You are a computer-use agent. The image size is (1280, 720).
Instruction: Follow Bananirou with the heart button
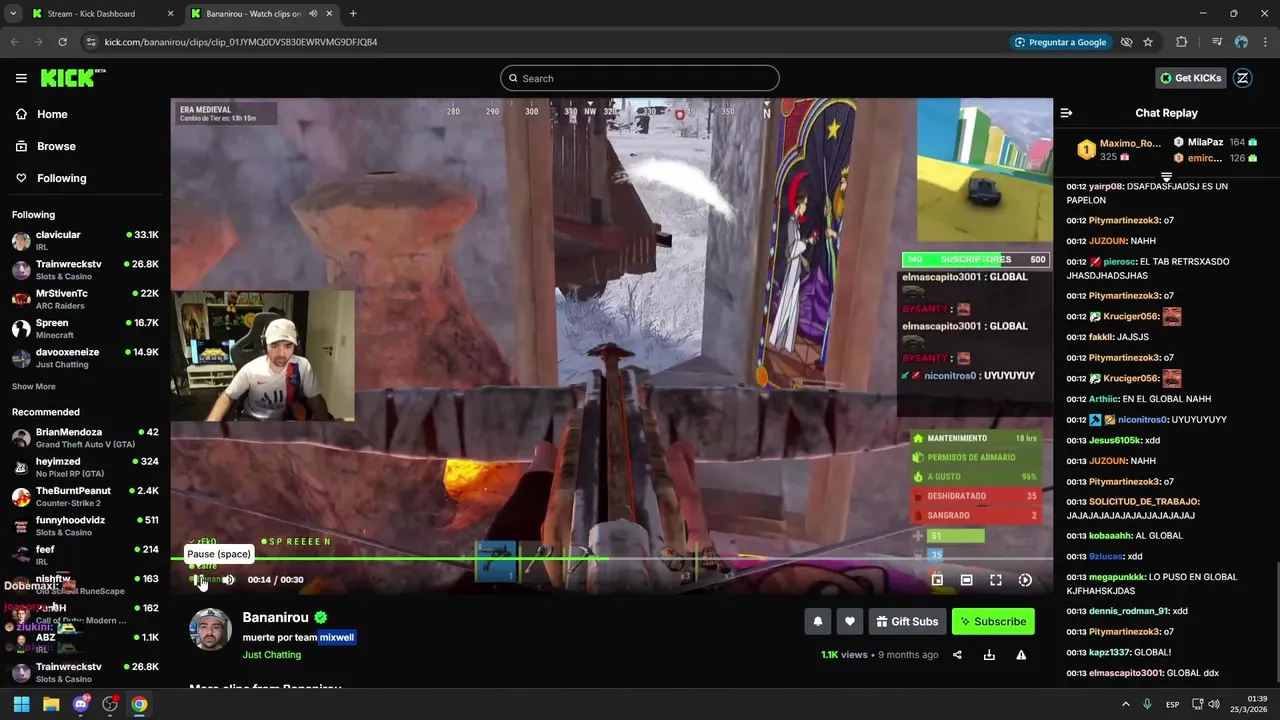(850, 621)
